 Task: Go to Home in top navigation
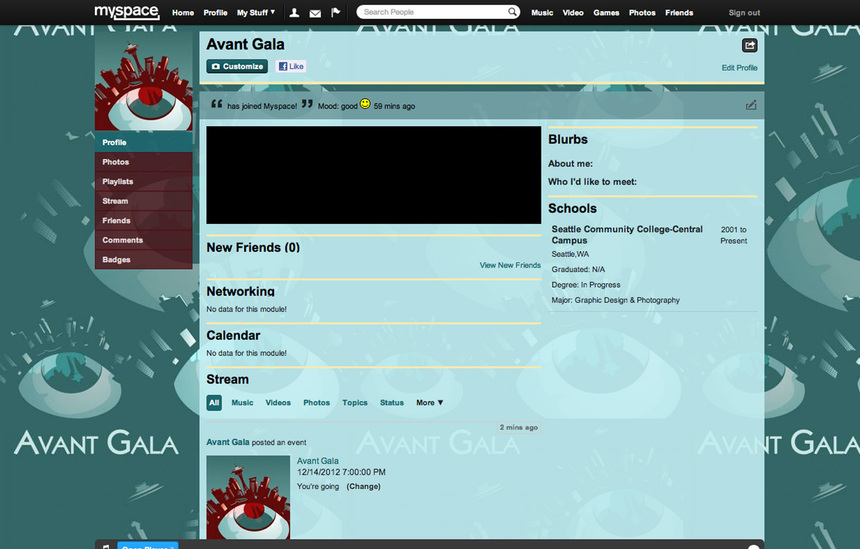(x=183, y=13)
